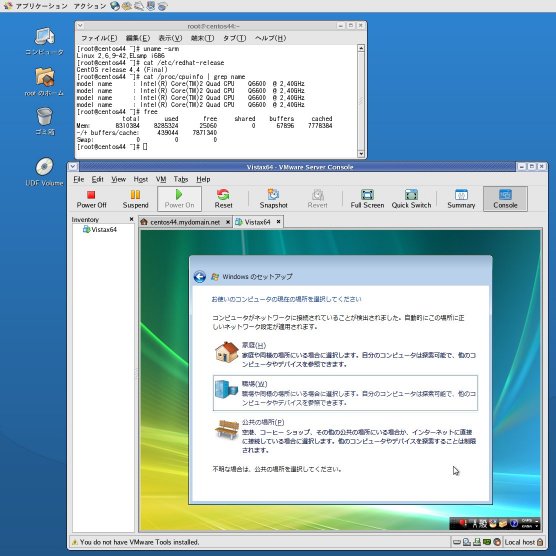
Task: Click inside the terminal at the command prompt
Action: tap(145, 147)
